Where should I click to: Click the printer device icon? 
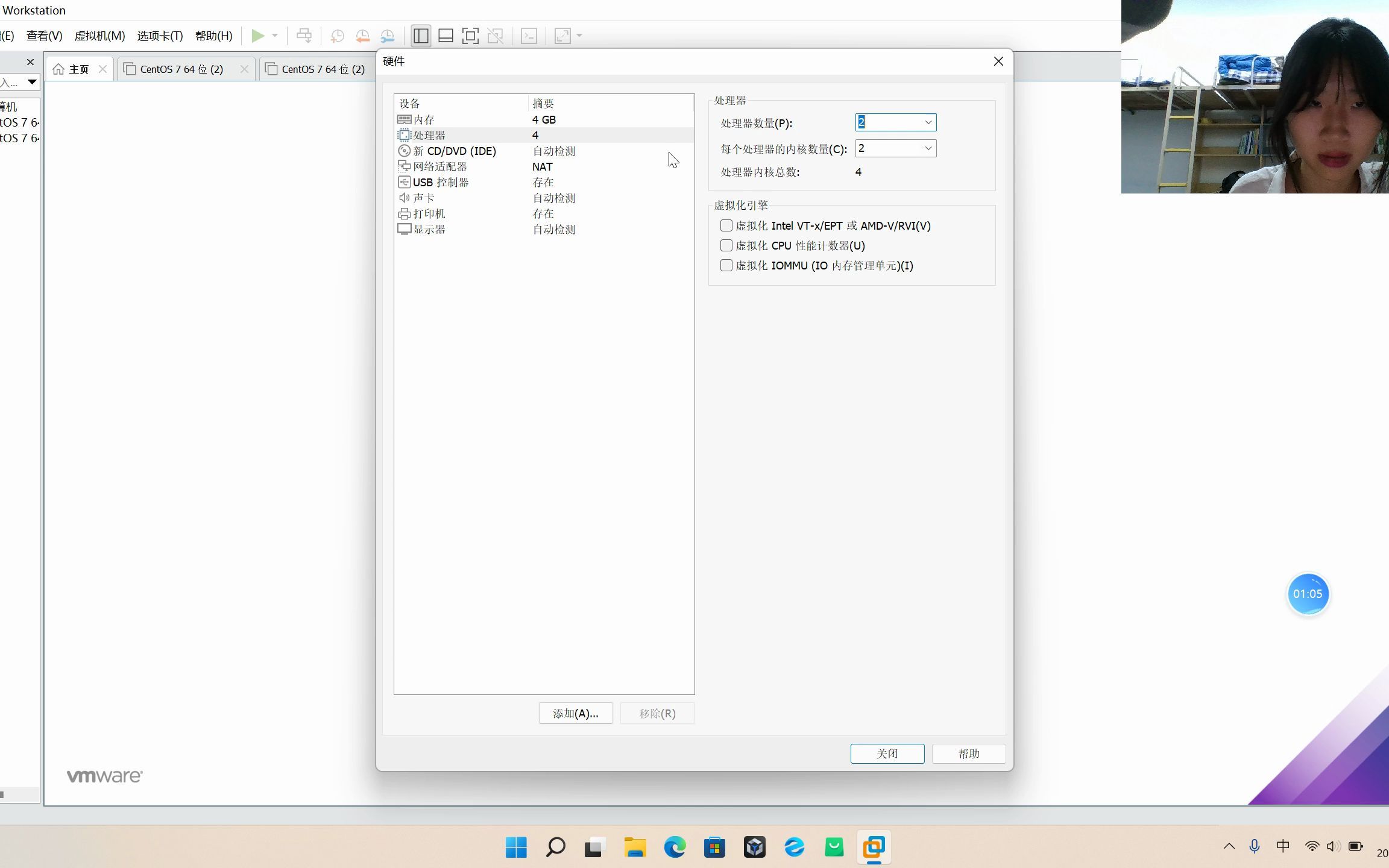[405, 213]
